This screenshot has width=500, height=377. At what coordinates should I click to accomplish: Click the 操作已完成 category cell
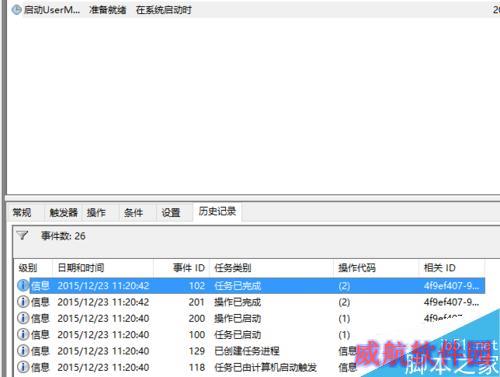tap(238, 302)
